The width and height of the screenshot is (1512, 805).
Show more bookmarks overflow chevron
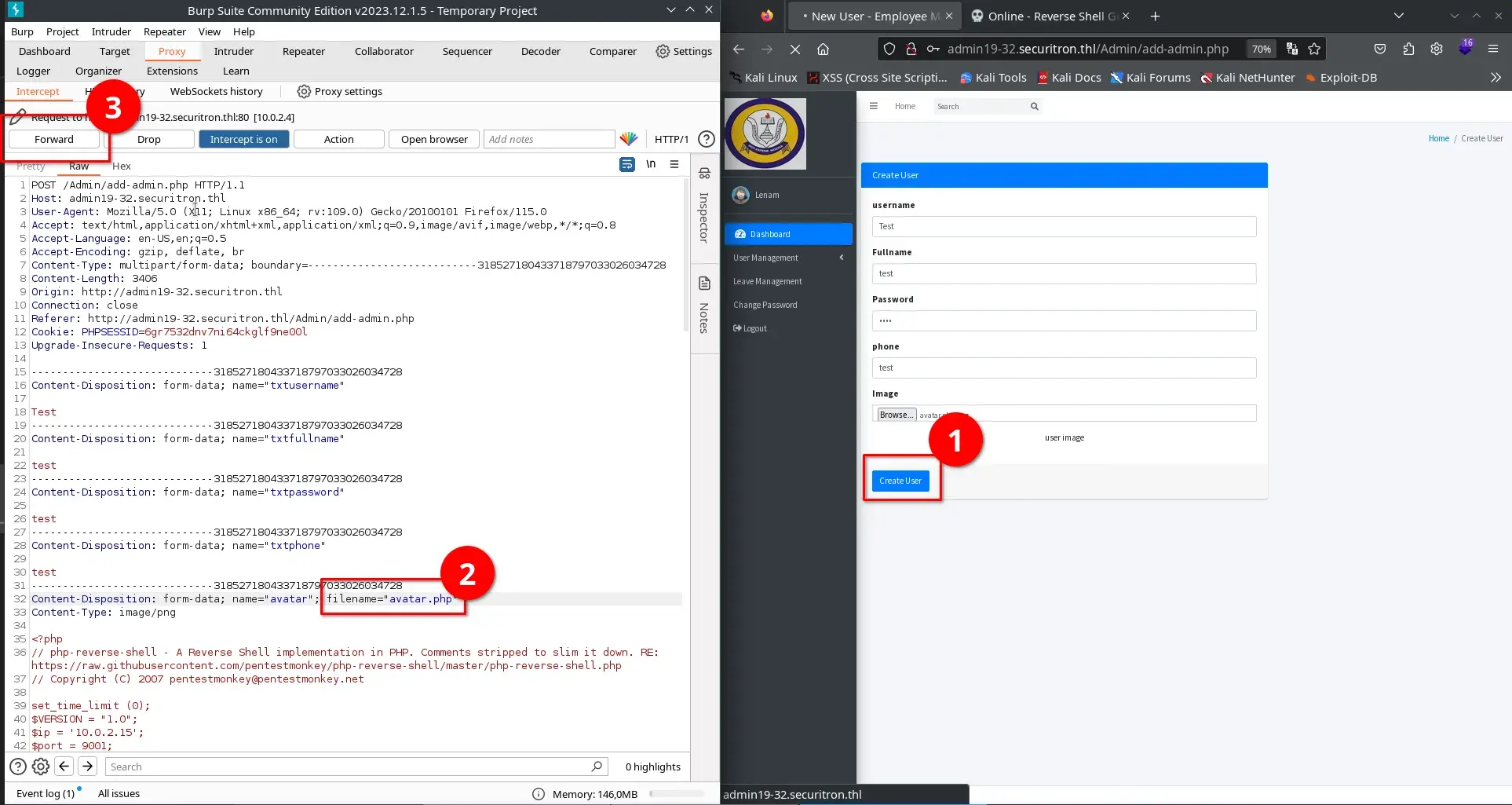[x=1496, y=77]
